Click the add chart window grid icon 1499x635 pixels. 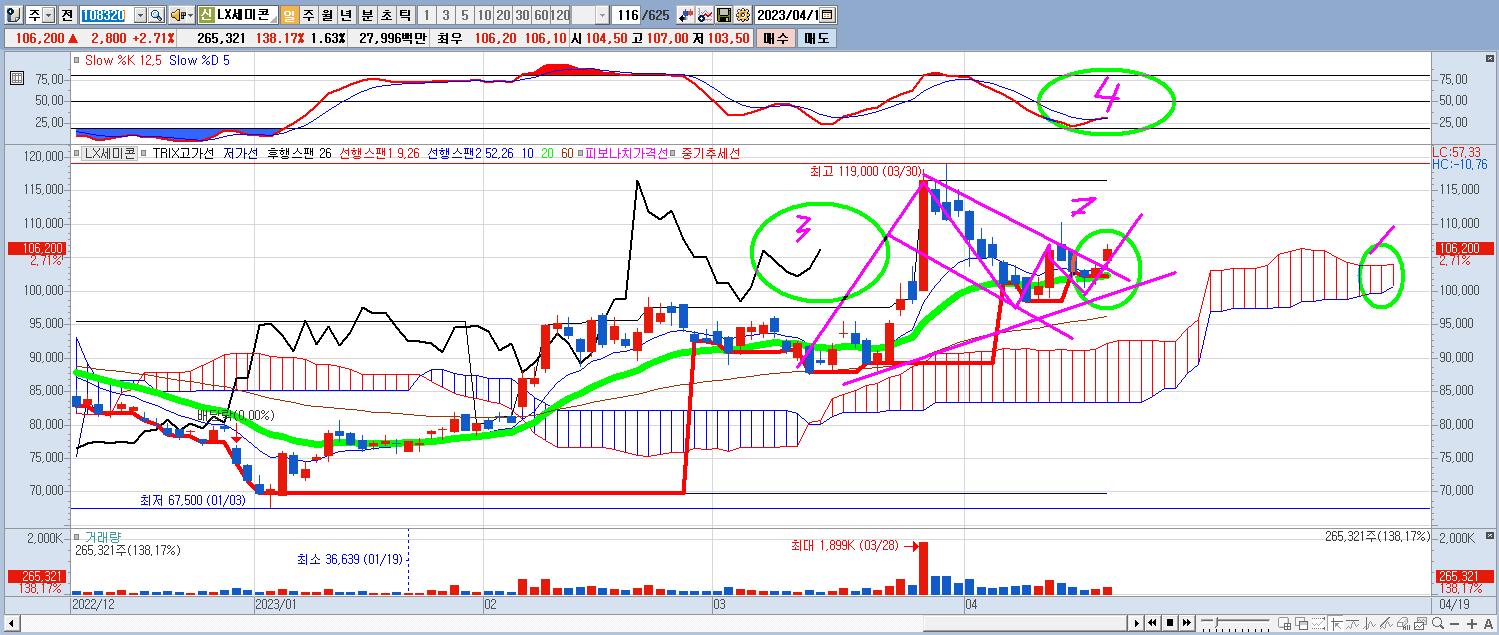pos(1284,623)
